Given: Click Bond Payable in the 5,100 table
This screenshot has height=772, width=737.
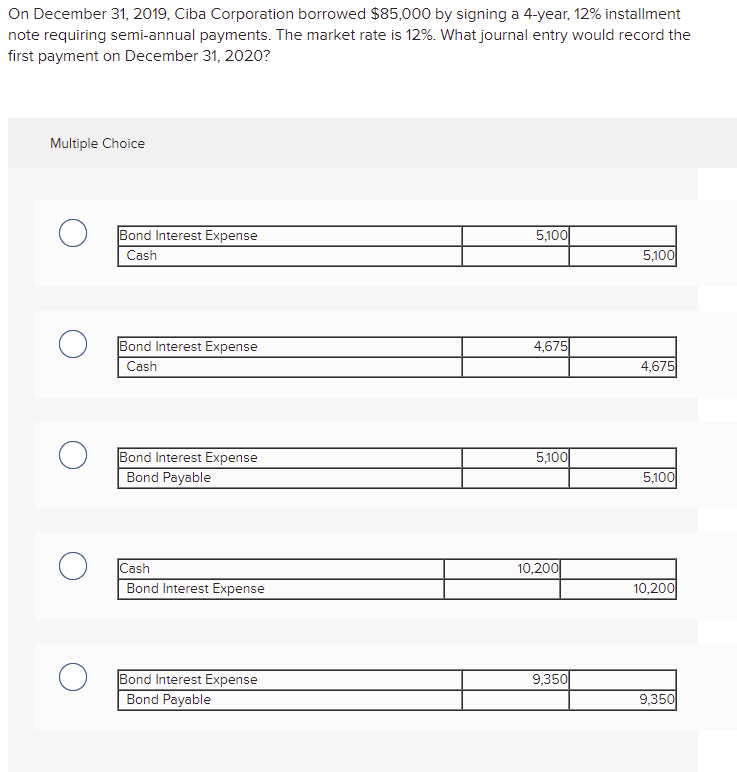Looking at the screenshot, I should [169, 478].
